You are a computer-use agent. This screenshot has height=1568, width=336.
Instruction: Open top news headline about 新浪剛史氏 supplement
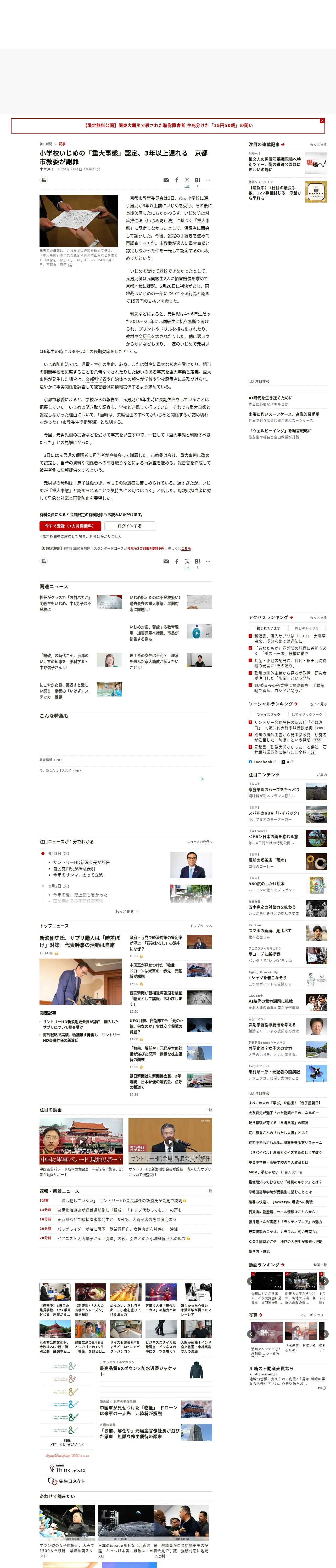[80, 942]
